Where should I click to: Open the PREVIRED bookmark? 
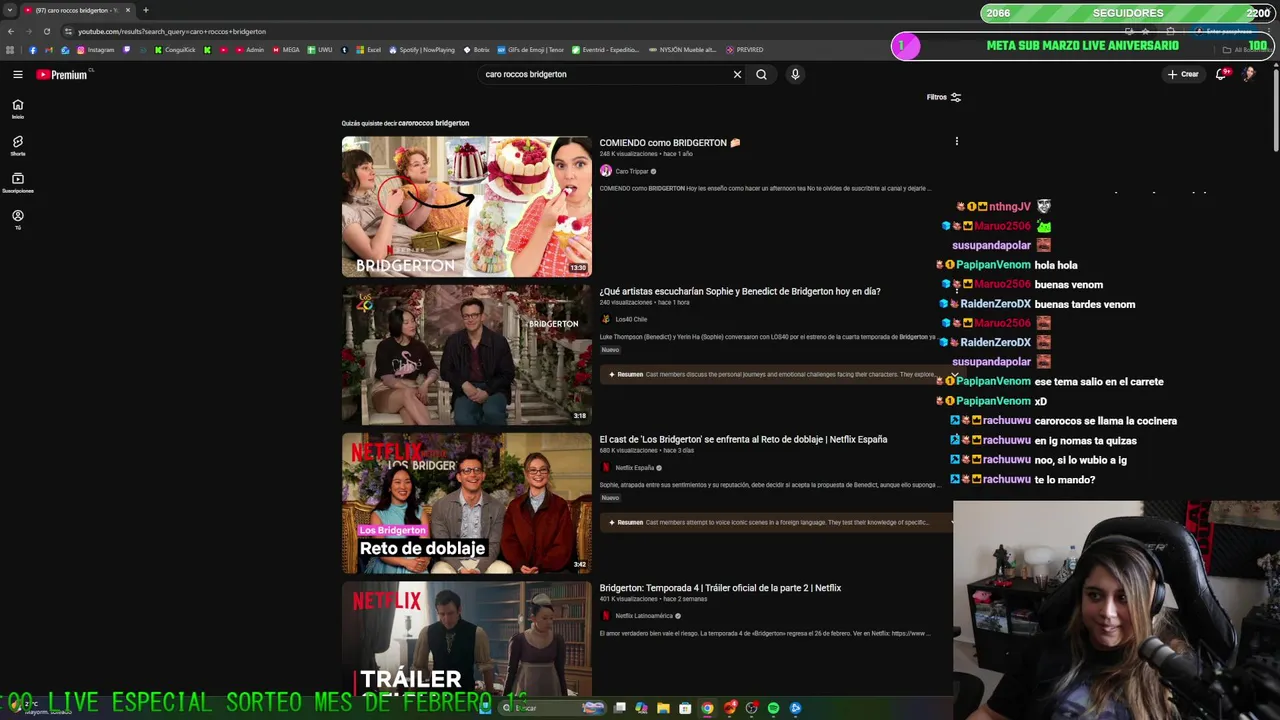(x=745, y=50)
